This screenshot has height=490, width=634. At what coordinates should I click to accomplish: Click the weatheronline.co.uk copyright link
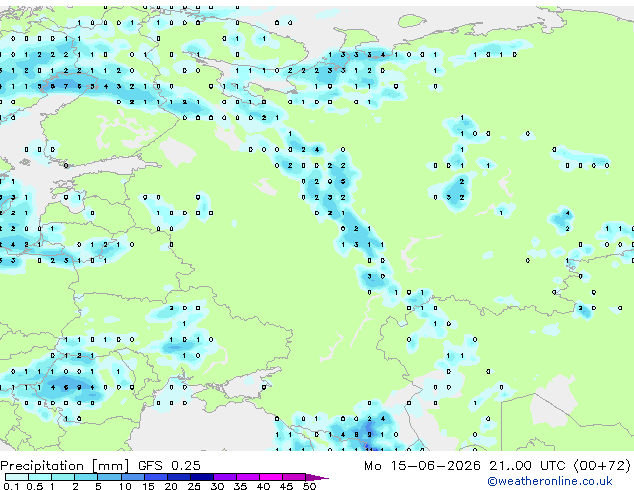(x=549, y=481)
